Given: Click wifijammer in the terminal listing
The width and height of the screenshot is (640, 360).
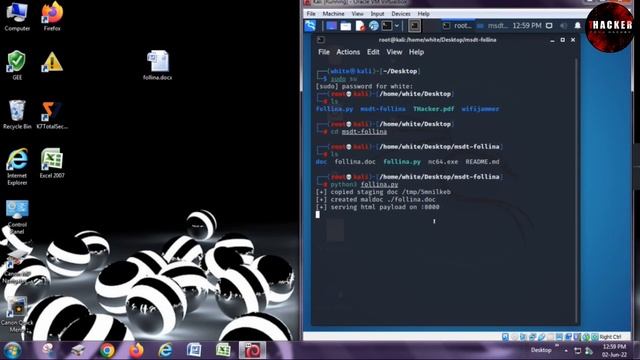Looking at the screenshot, I should pos(480,109).
